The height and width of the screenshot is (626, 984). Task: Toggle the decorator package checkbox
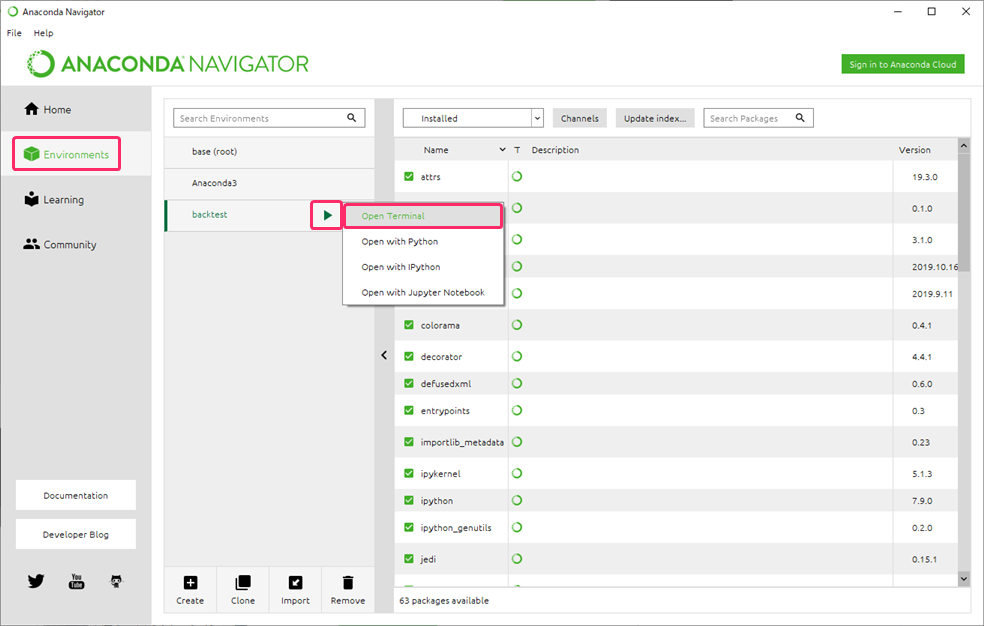pyautogui.click(x=409, y=356)
